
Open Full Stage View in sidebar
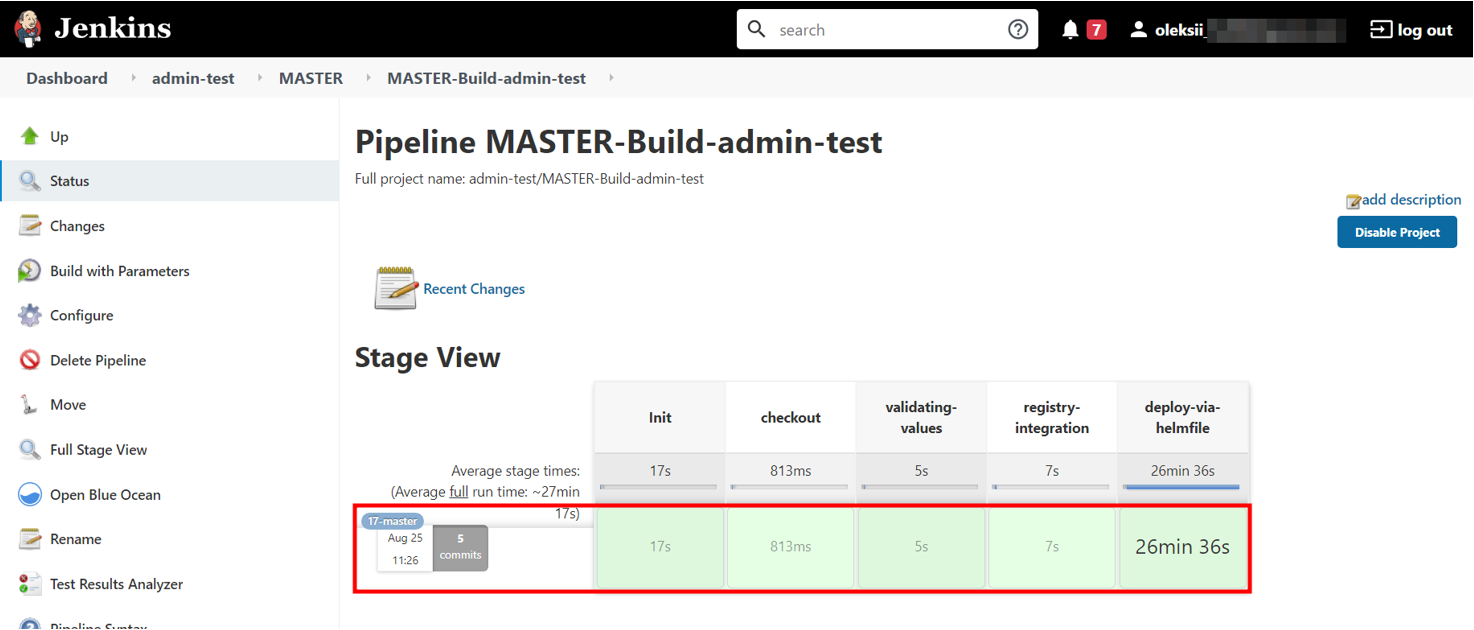[98, 449]
